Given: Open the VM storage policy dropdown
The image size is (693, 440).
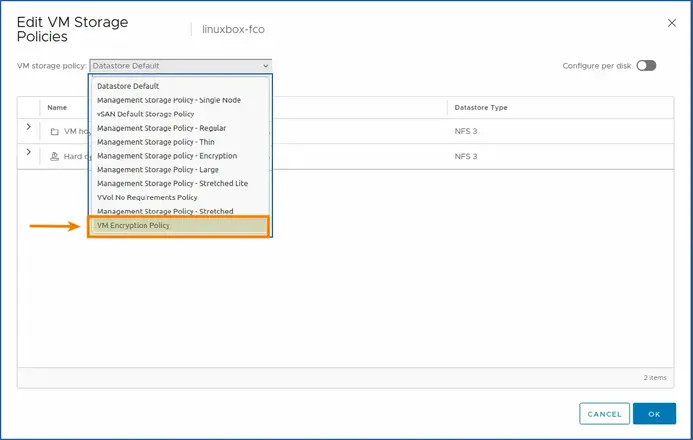Looking at the screenshot, I should [180, 66].
